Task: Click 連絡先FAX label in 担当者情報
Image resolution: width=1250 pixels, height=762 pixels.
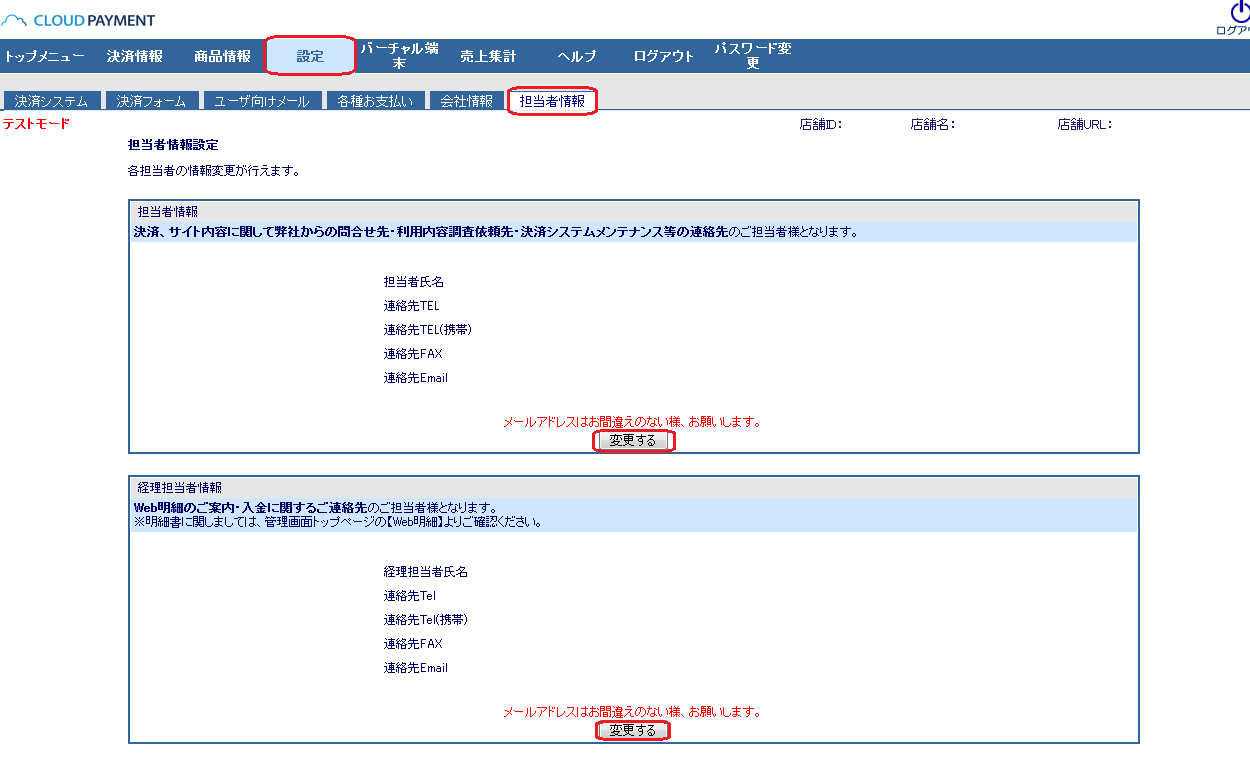Action: (x=413, y=354)
